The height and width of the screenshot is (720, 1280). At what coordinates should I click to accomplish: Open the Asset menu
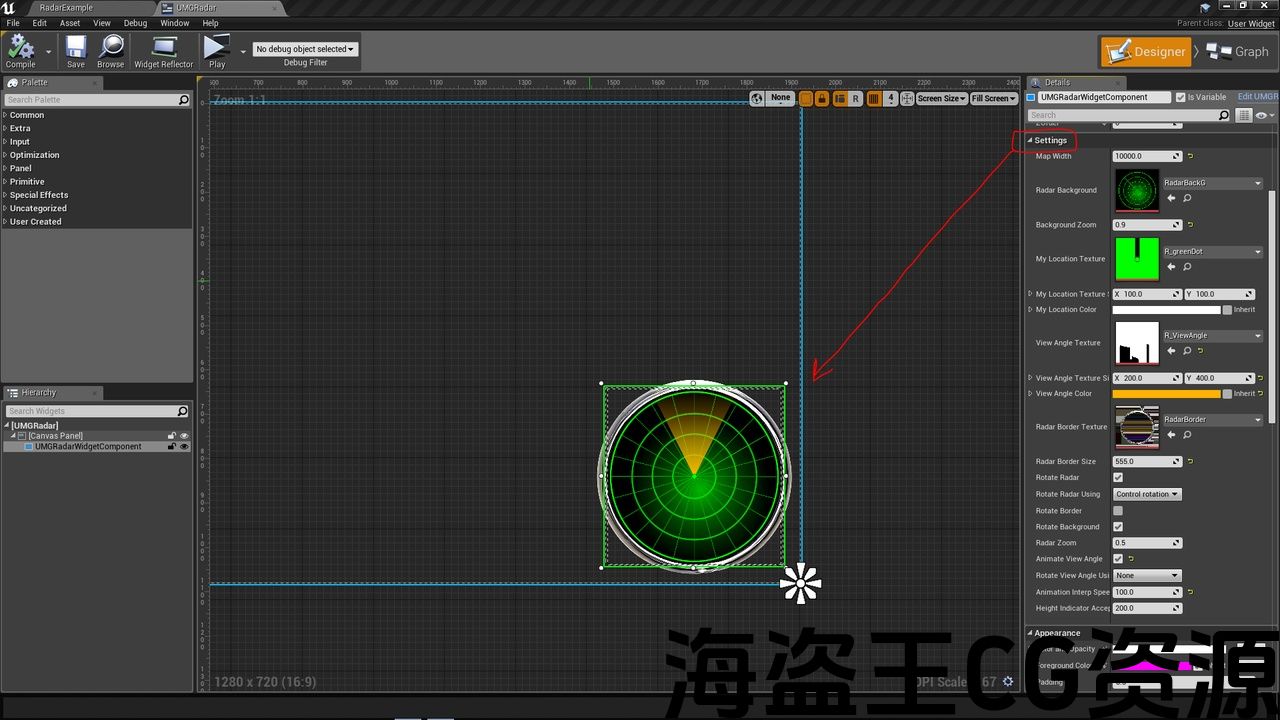pos(70,23)
